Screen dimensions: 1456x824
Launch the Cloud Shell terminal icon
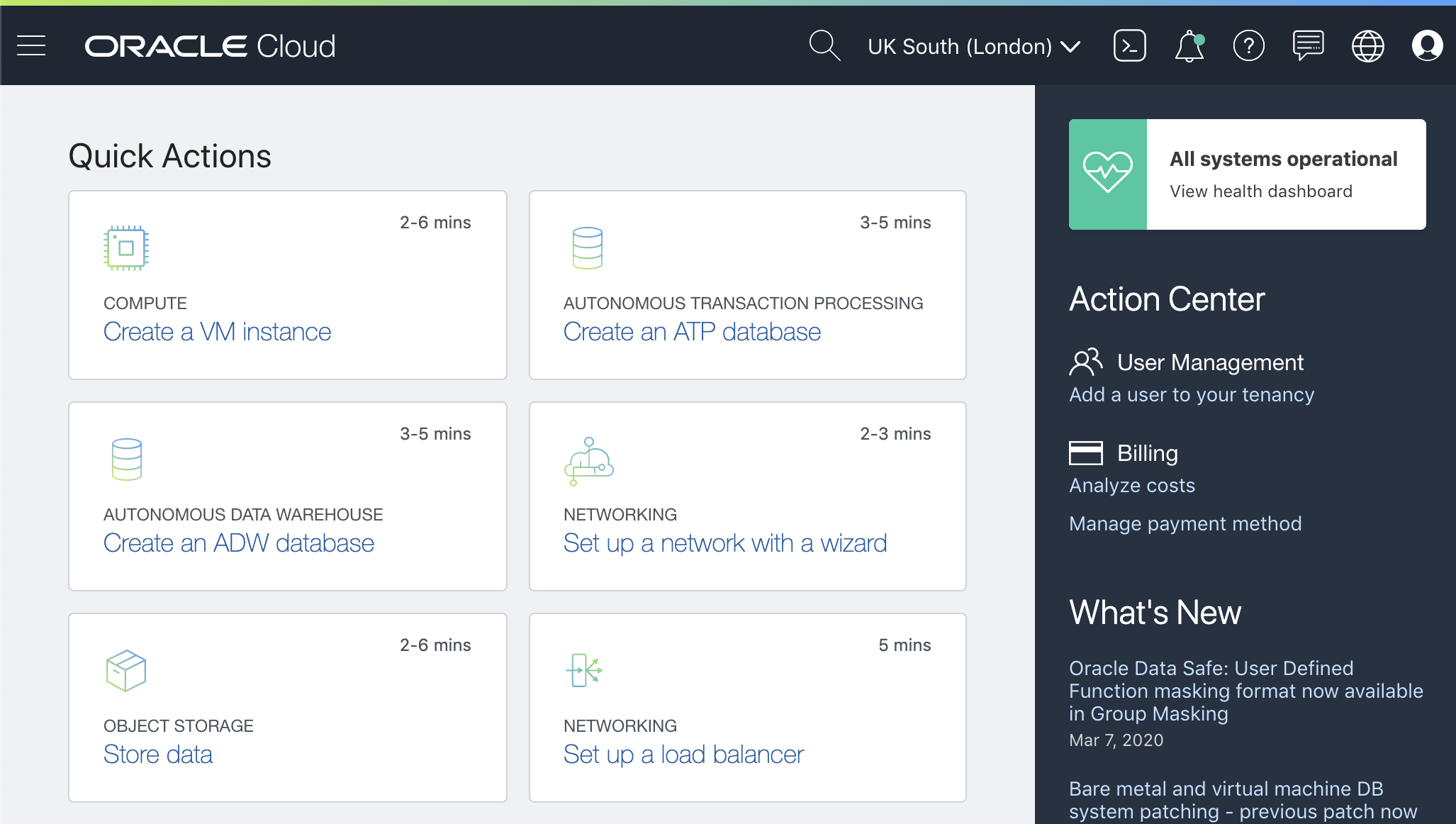pyautogui.click(x=1129, y=46)
